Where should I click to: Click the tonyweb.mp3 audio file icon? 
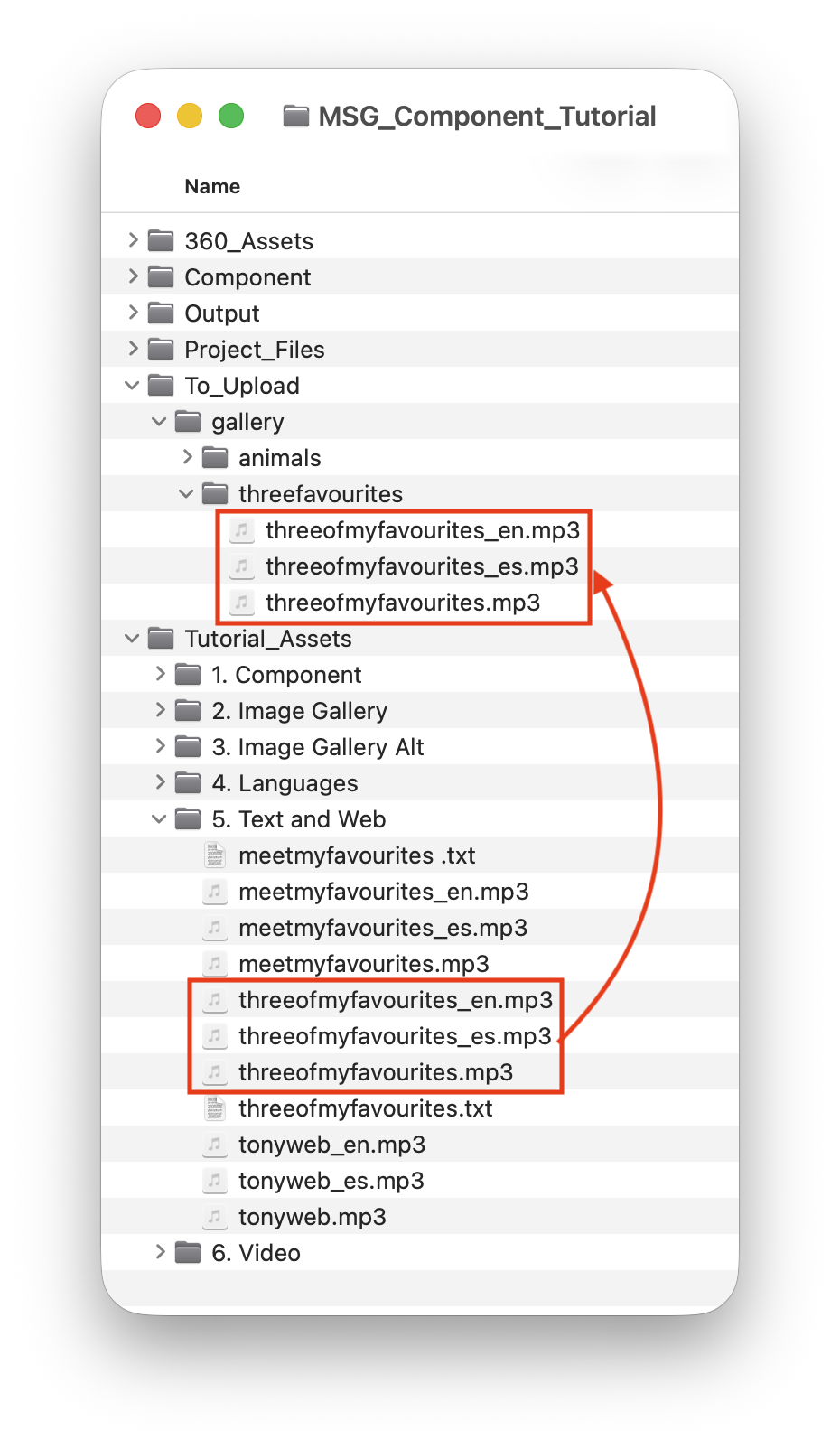coord(215,1216)
